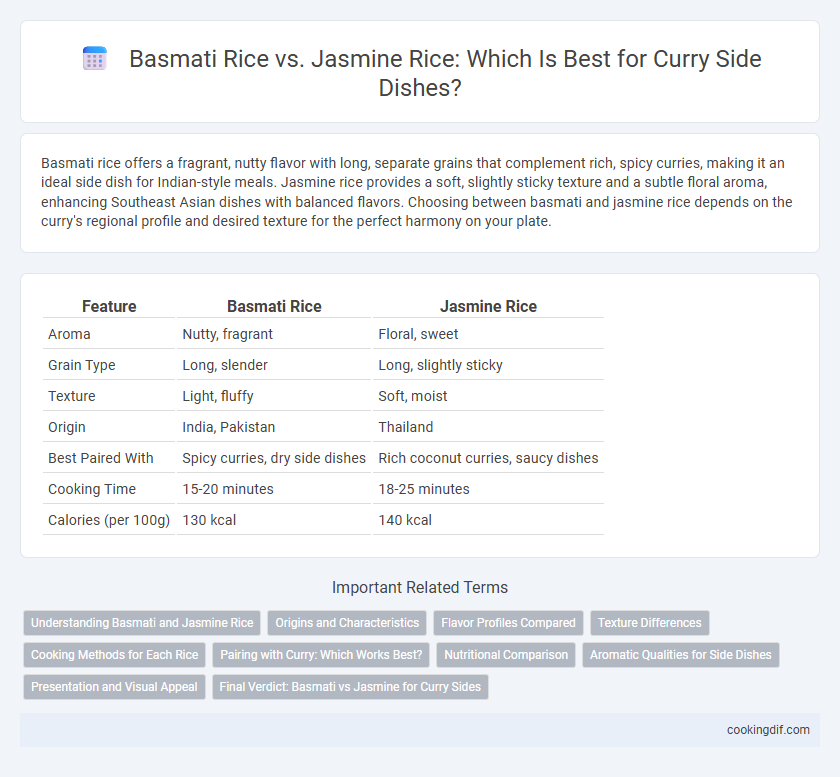
Task: Click the 'Jasmine Rice' column header
Action: (x=488, y=306)
